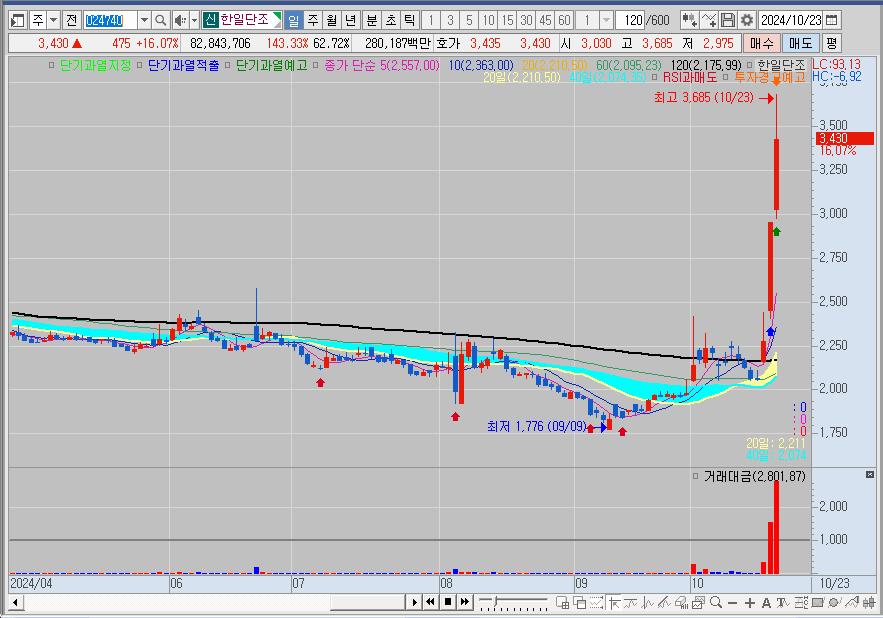Select the 일 (daily) period tab

pos(293,21)
